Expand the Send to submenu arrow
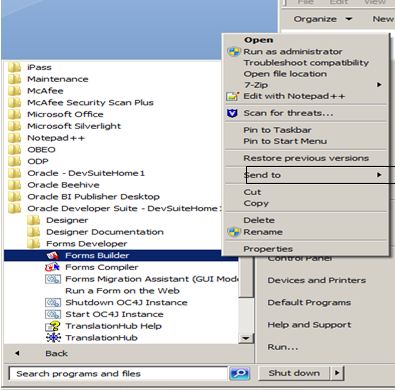Viewport: 395px width, 390px height. click(x=379, y=175)
